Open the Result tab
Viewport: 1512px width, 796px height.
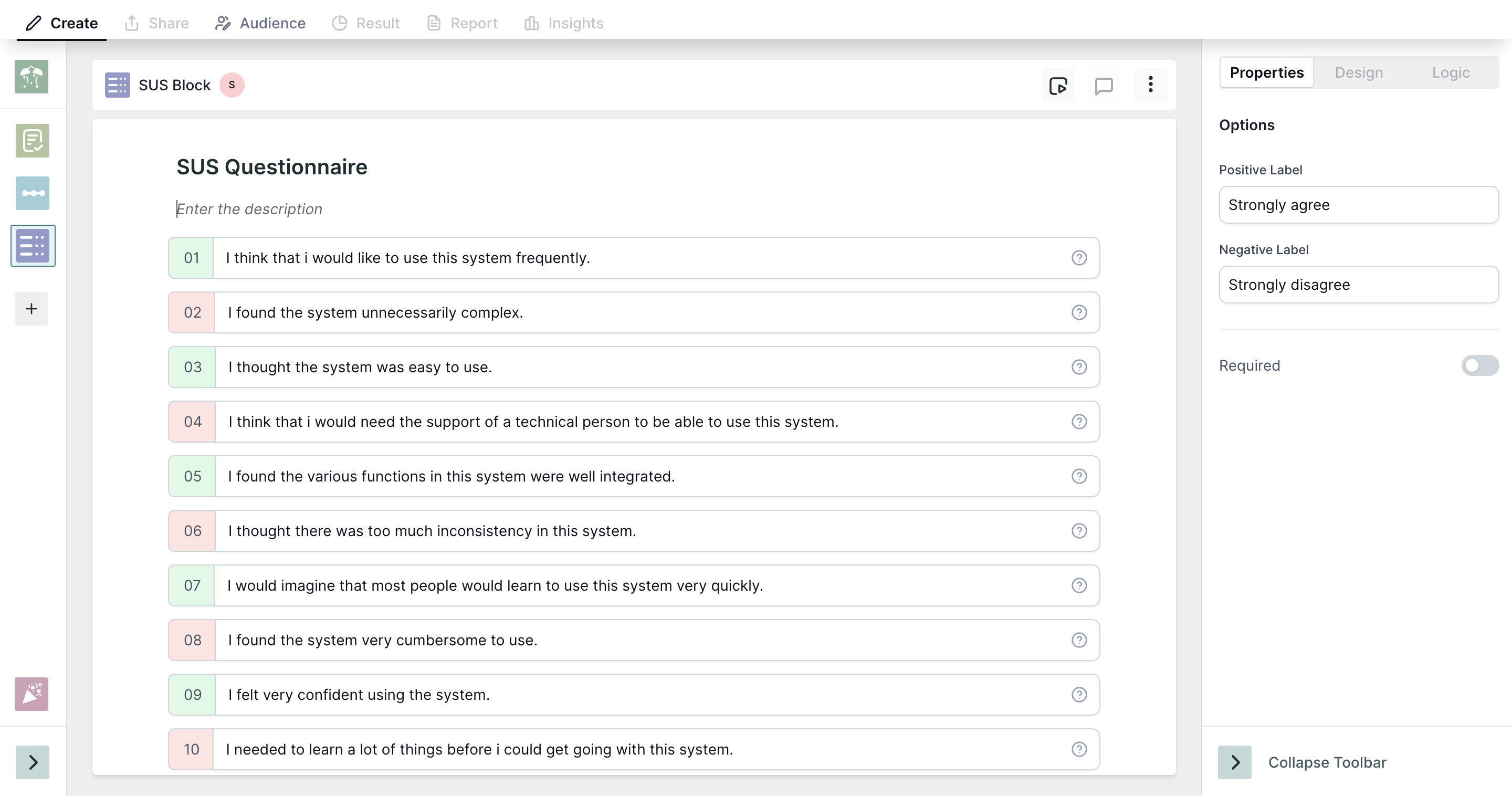[x=366, y=23]
